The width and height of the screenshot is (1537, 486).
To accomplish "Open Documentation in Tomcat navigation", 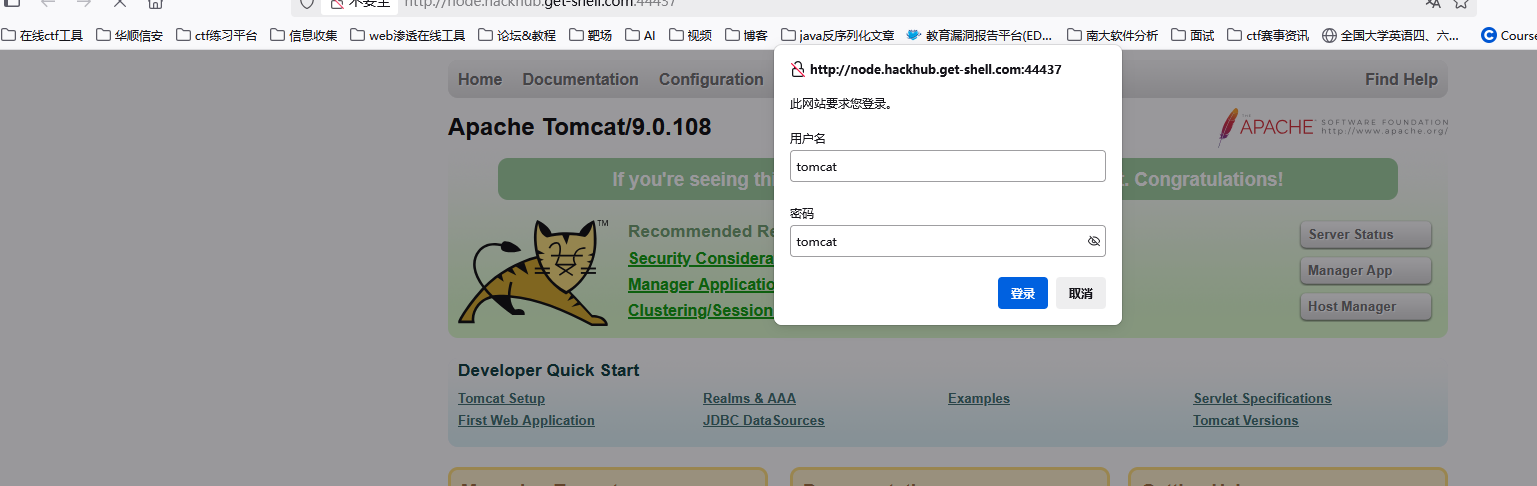I will click(580, 79).
